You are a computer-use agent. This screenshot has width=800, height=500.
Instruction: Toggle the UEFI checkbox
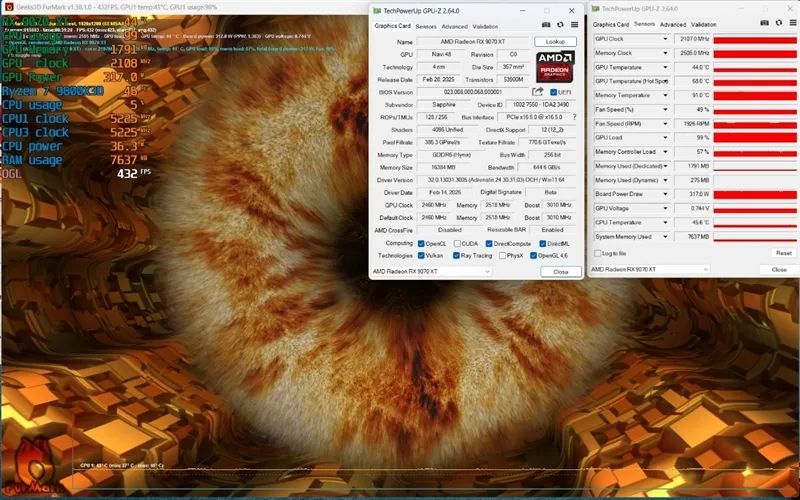point(554,92)
